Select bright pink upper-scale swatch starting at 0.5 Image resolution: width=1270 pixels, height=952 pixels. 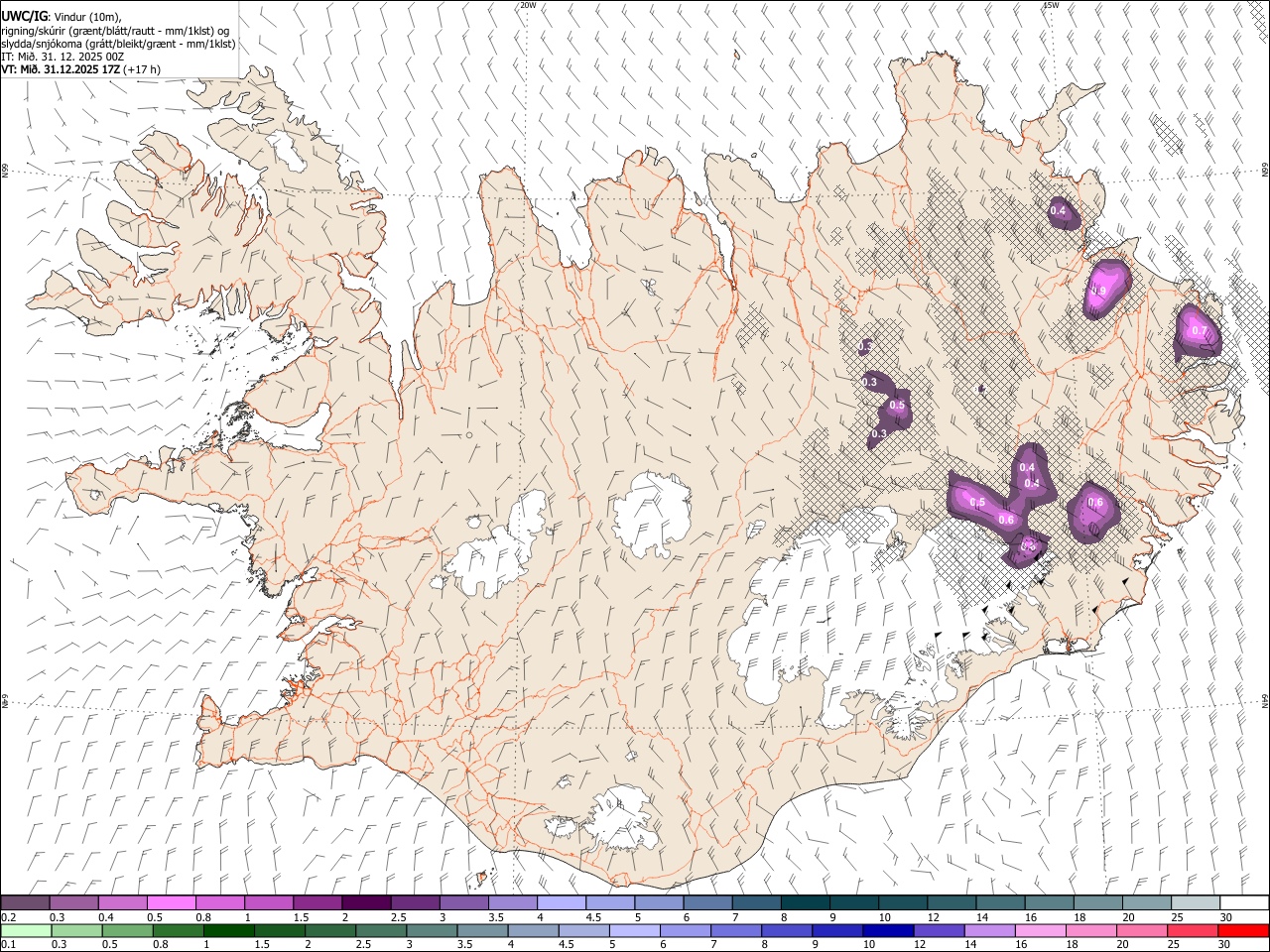point(171,902)
